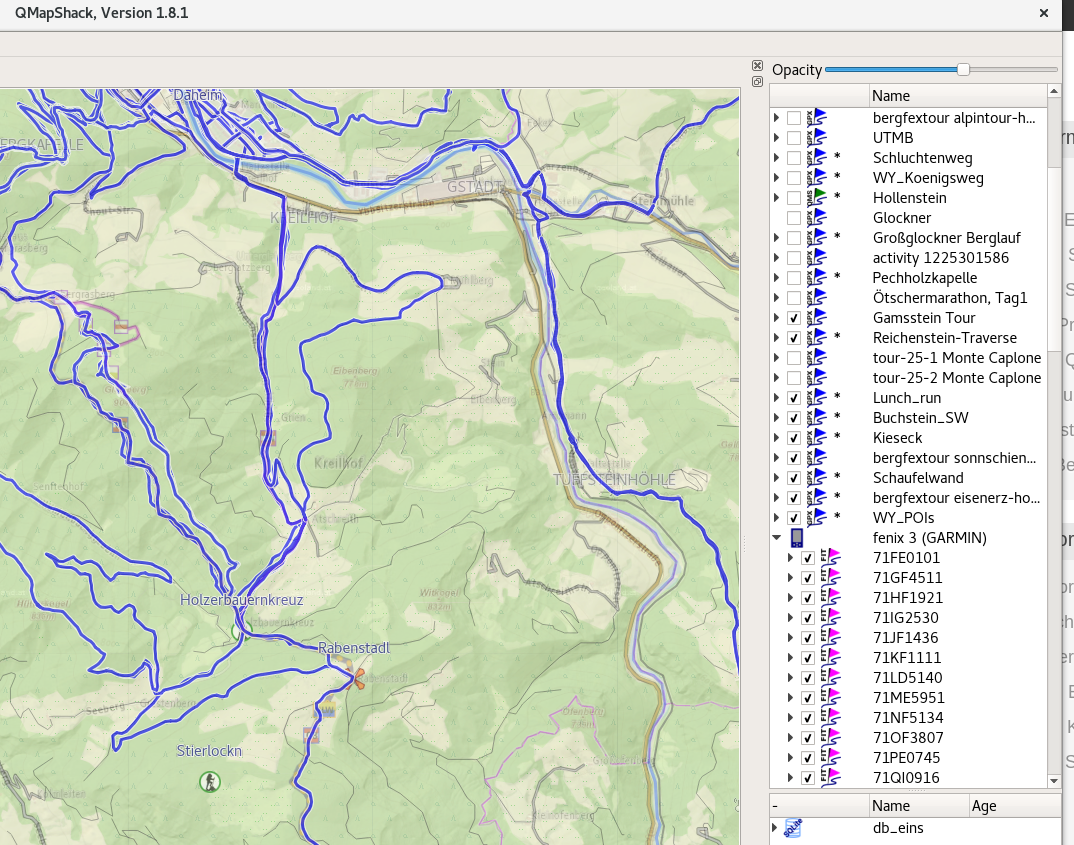The image size is (1074, 845).
Task: Click the Name column header in projects list
Action: click(958, 96)
